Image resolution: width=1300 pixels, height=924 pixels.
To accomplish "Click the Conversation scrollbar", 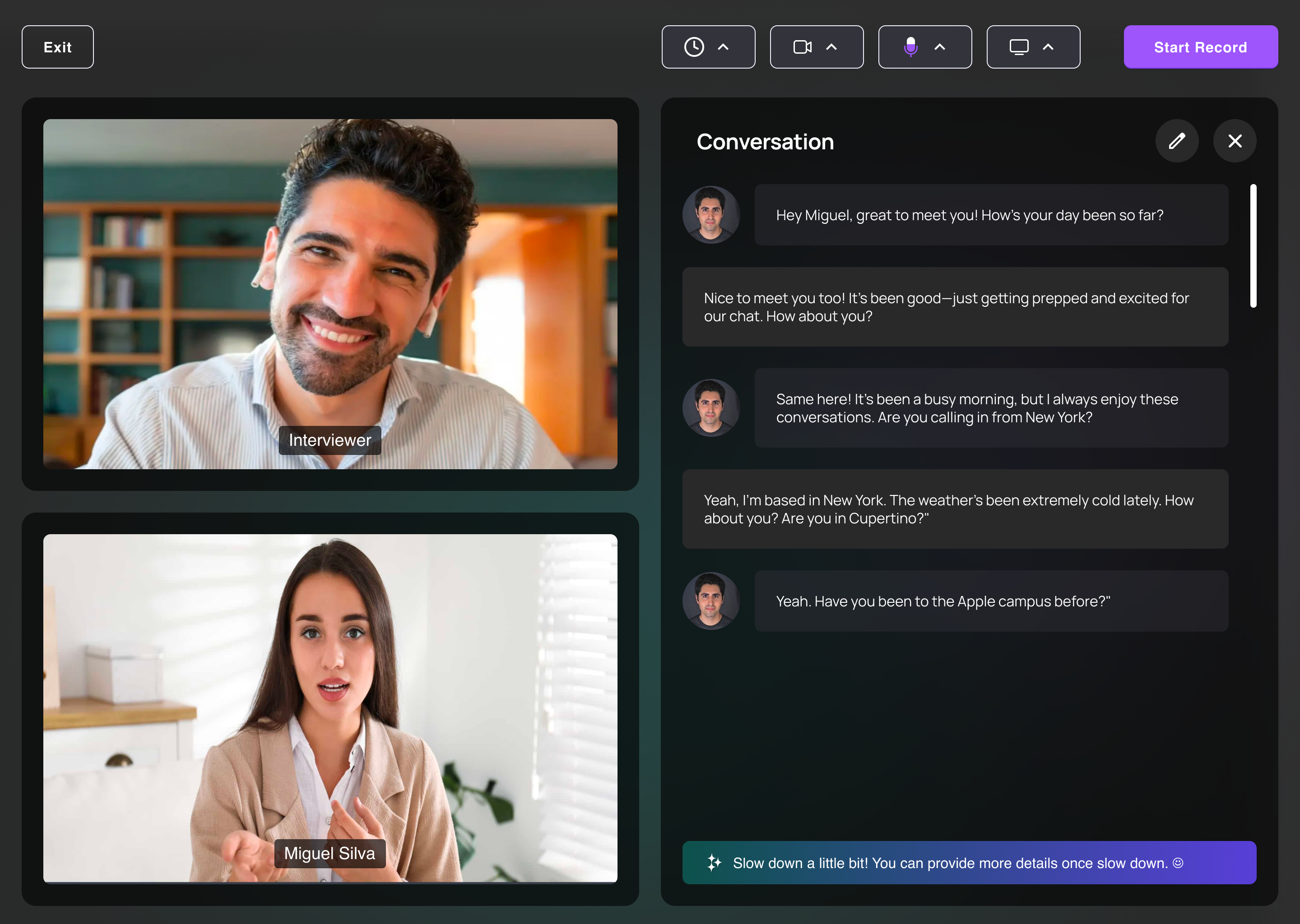I will click(1253, 246).
